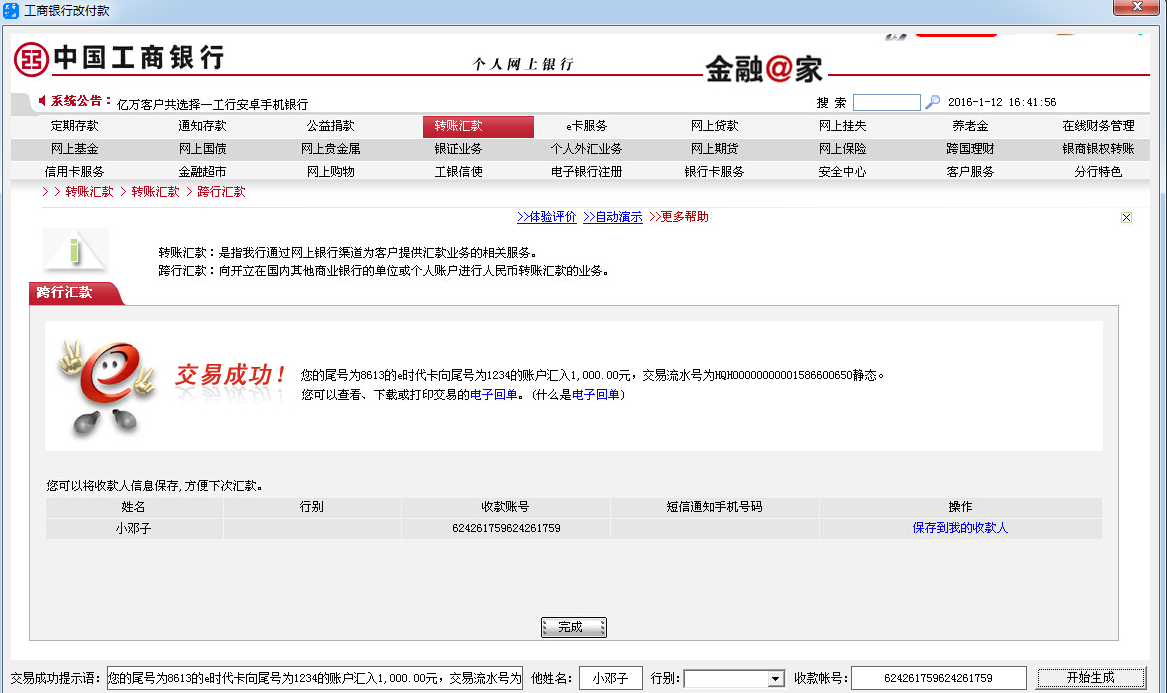Viewport: 1167px width, 693px height.
Task: Click the info icon beside 转账汇款 description
Action: pos(75,251)
